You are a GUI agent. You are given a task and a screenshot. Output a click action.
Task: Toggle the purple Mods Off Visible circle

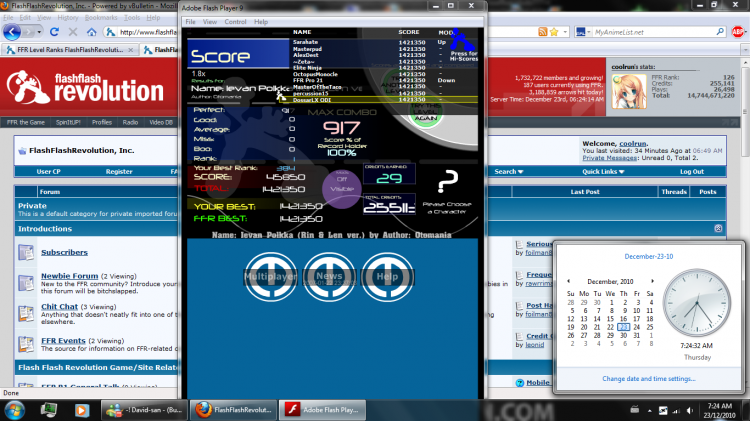[342, 189]
